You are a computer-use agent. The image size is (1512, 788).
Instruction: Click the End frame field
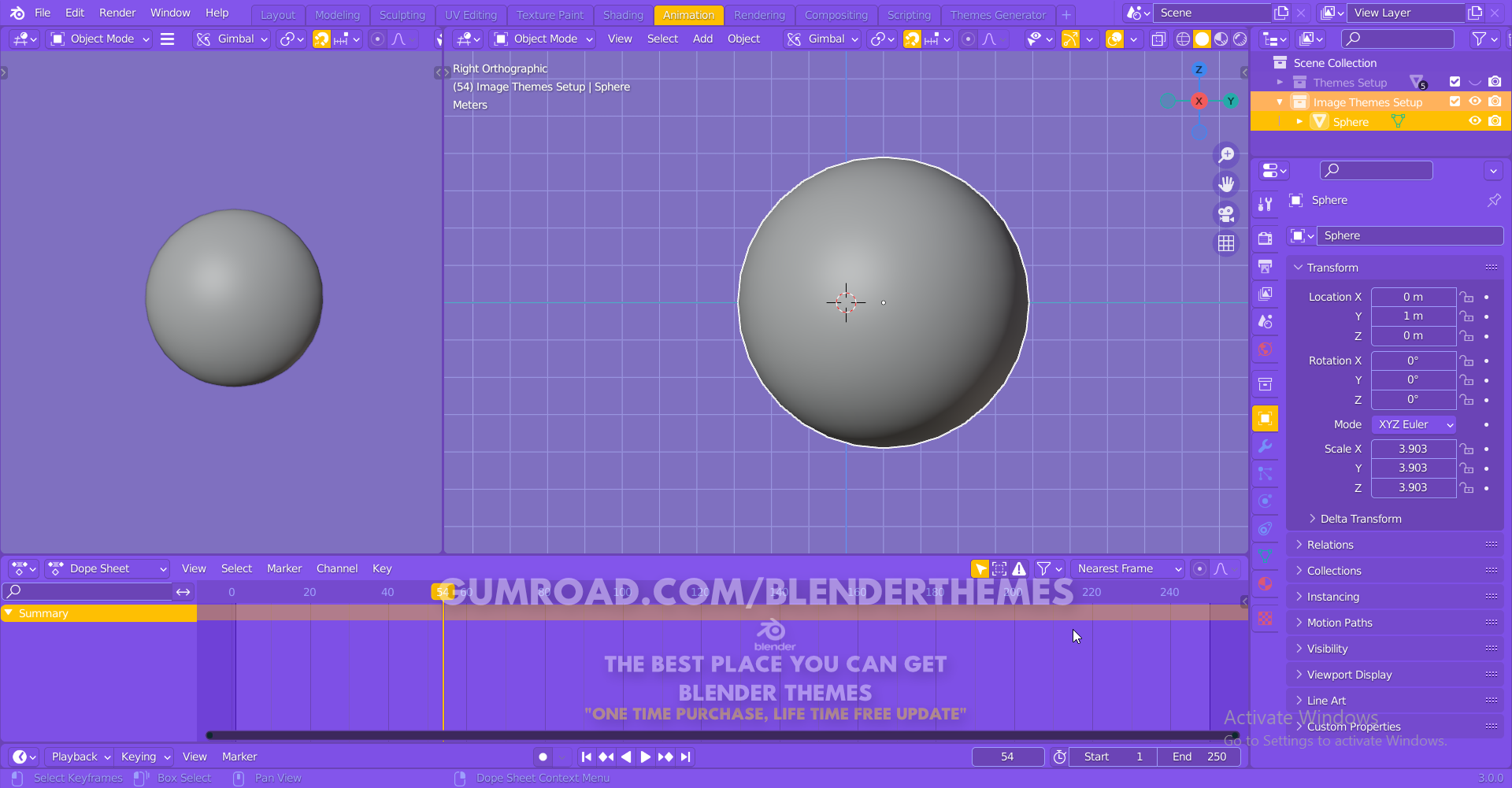pyautogui.click(x=1199, y=757)
